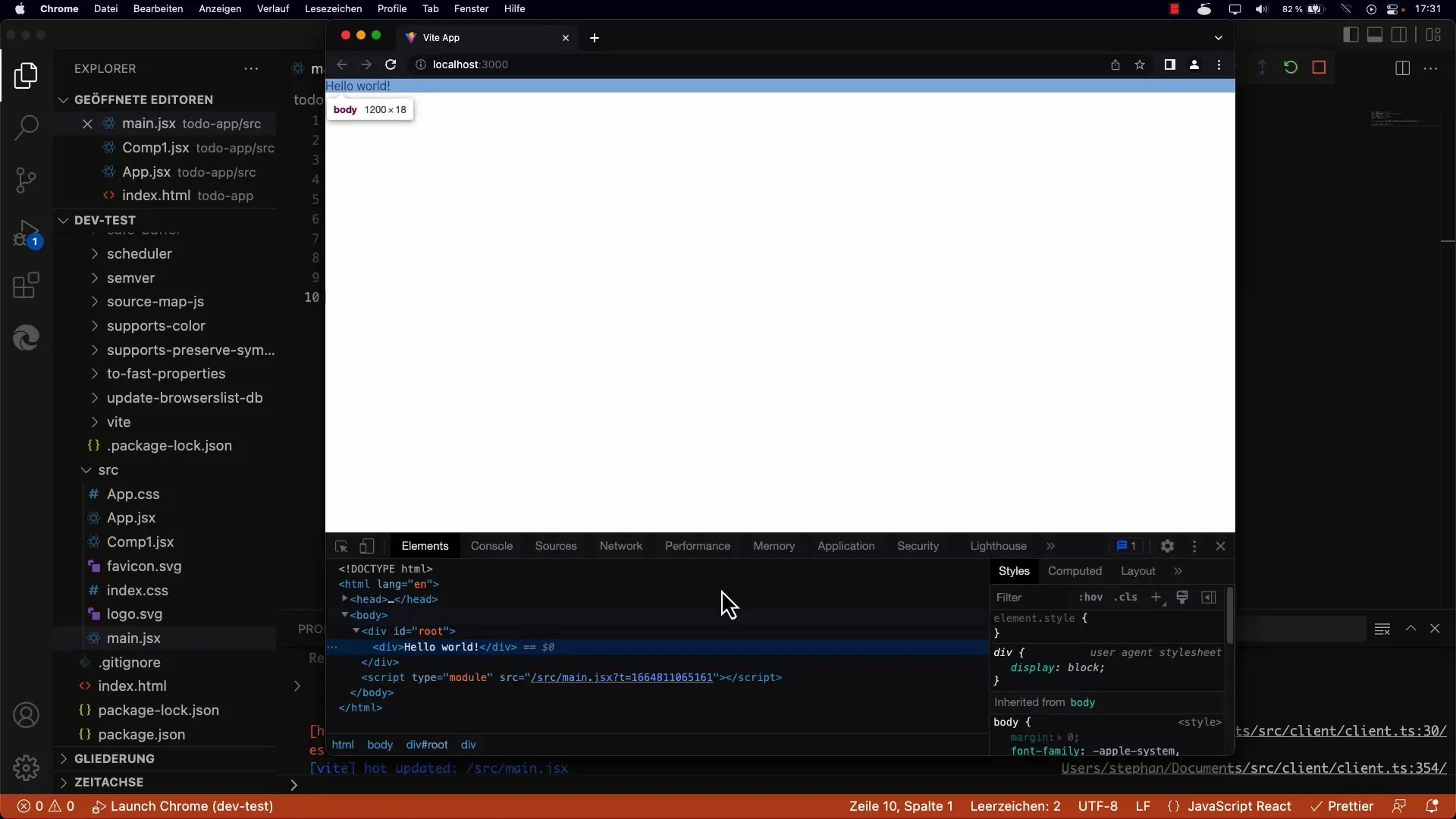1456x819 pixels.
Task: Click the device toolbar toggle icon
Action: [365, 545]
